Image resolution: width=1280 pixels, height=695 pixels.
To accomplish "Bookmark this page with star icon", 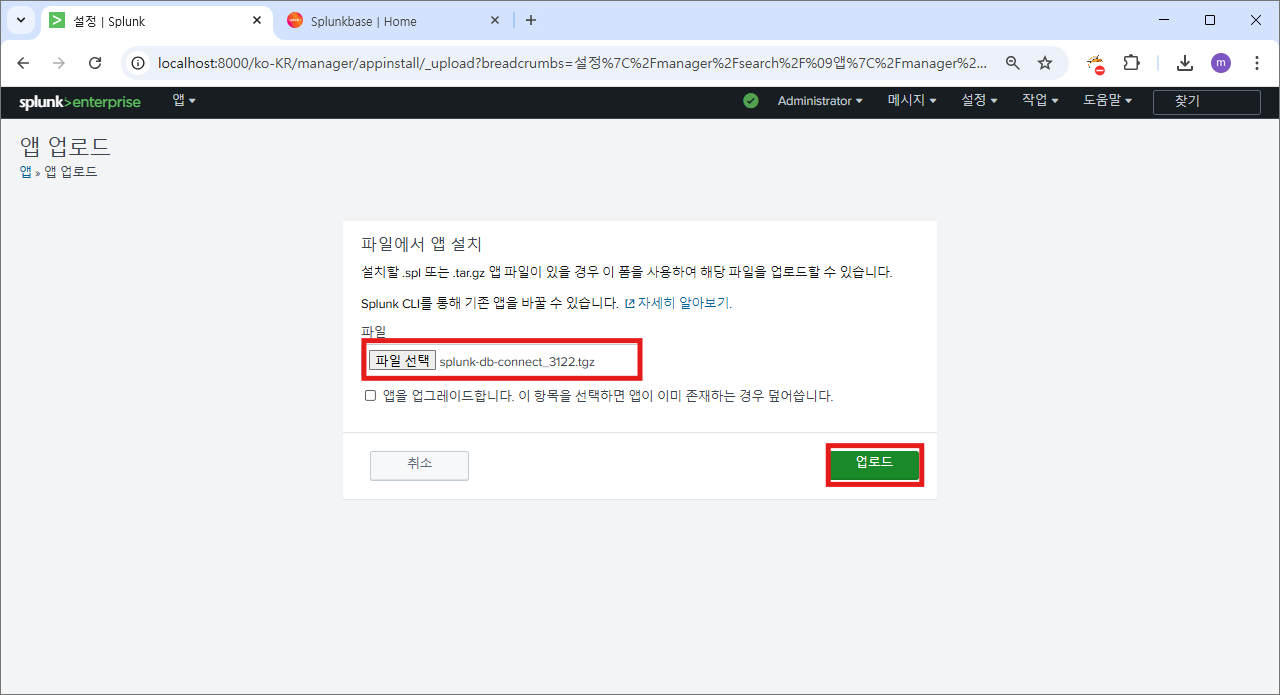I will pyautogui.click(x=1045, y=63).
